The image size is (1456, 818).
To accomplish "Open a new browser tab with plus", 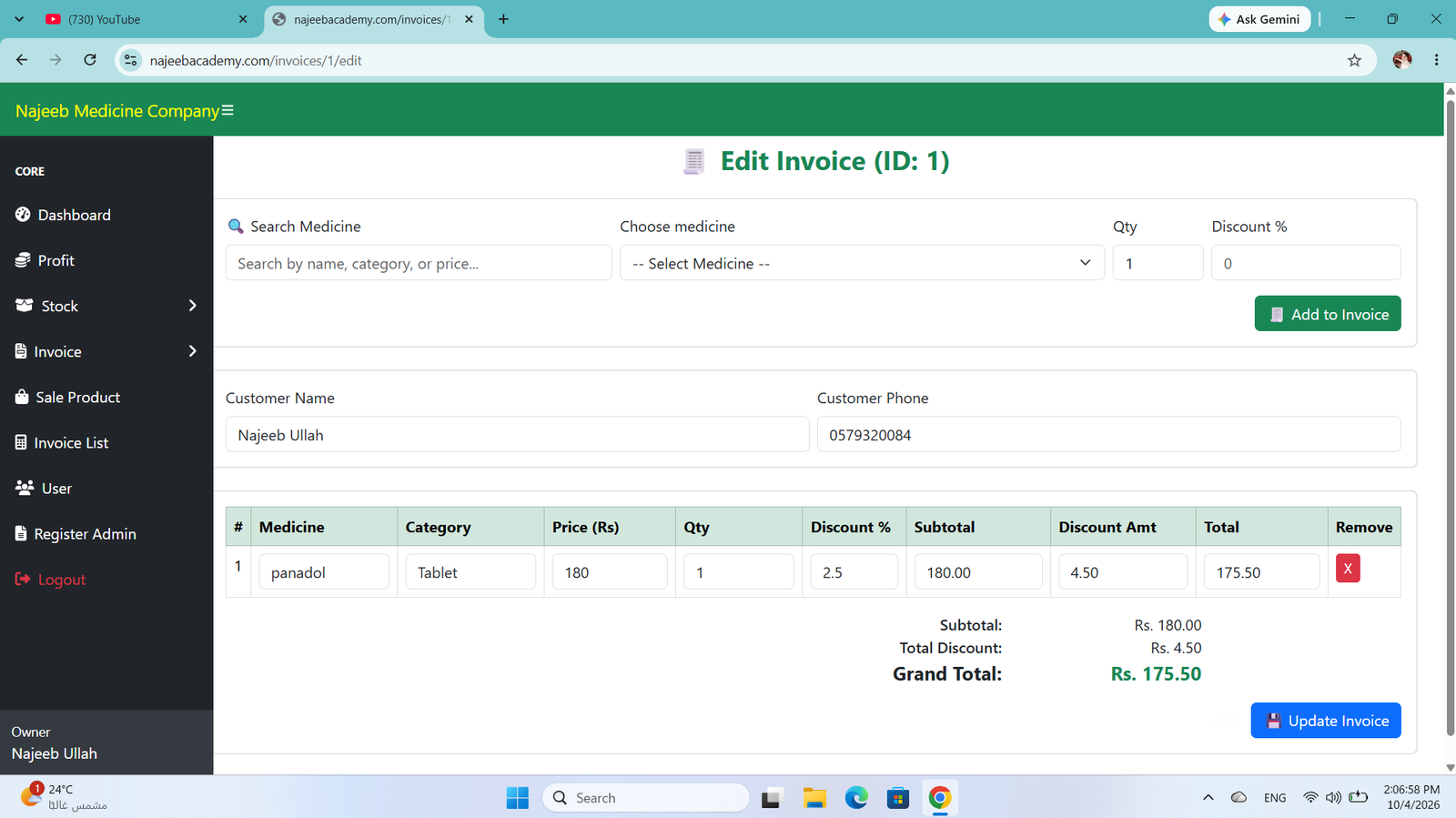I will point(503,19).
